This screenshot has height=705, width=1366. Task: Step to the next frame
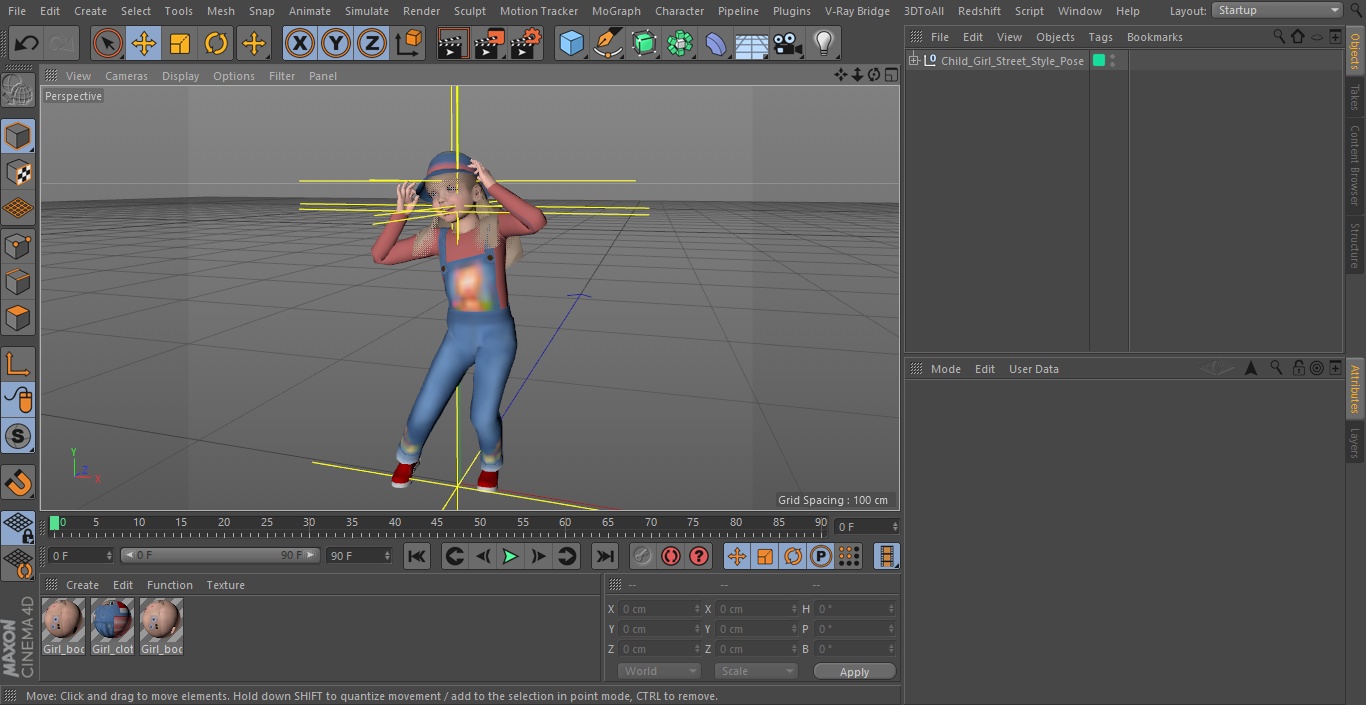point(538,556)
